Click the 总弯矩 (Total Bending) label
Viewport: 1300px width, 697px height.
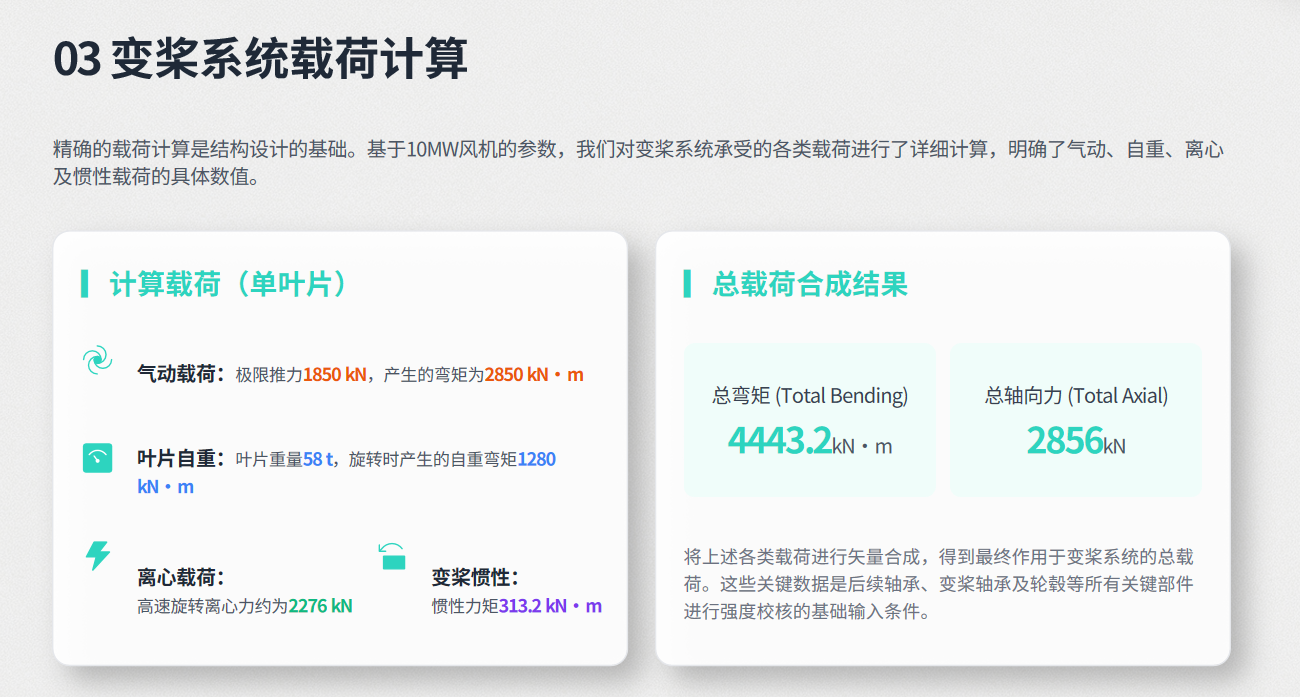pyautogui.click(x=810, y=396)
